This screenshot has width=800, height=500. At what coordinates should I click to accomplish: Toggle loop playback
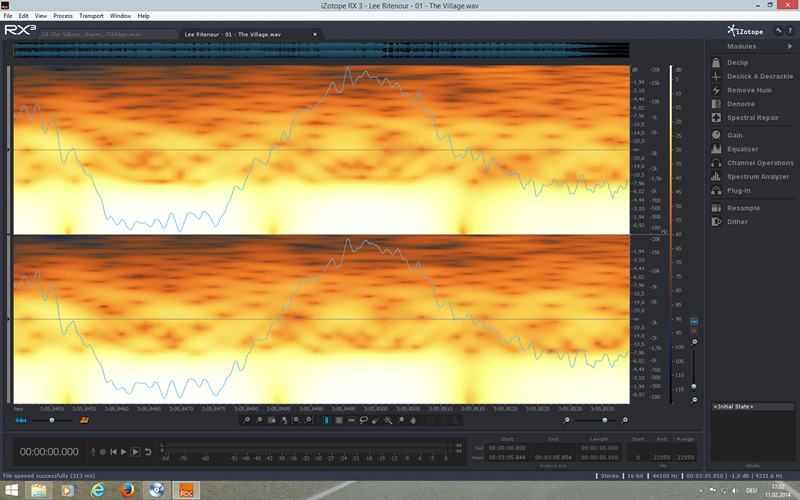point(148,452)
